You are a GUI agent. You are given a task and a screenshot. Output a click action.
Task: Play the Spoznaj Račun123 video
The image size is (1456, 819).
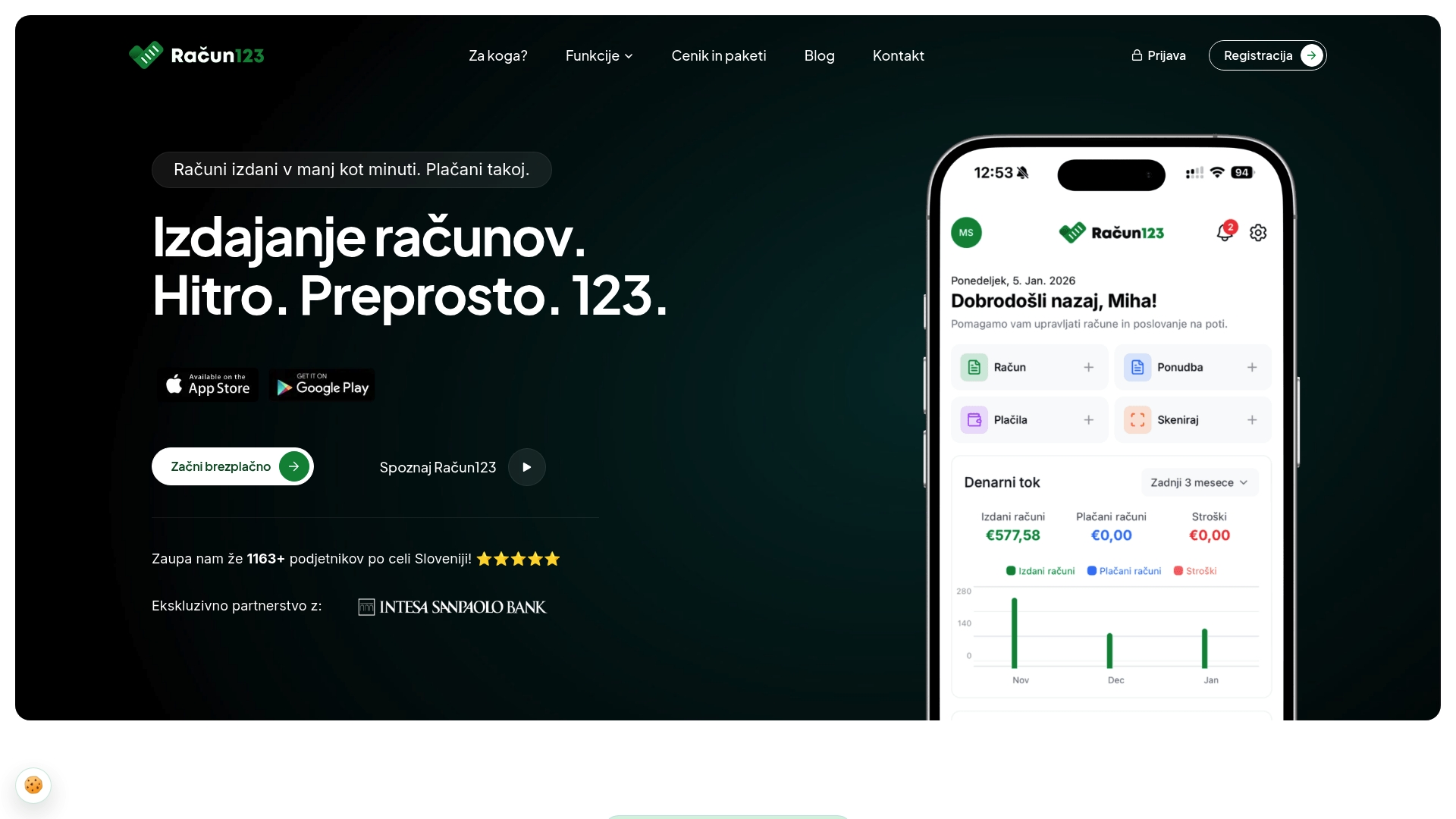point(526,467)
